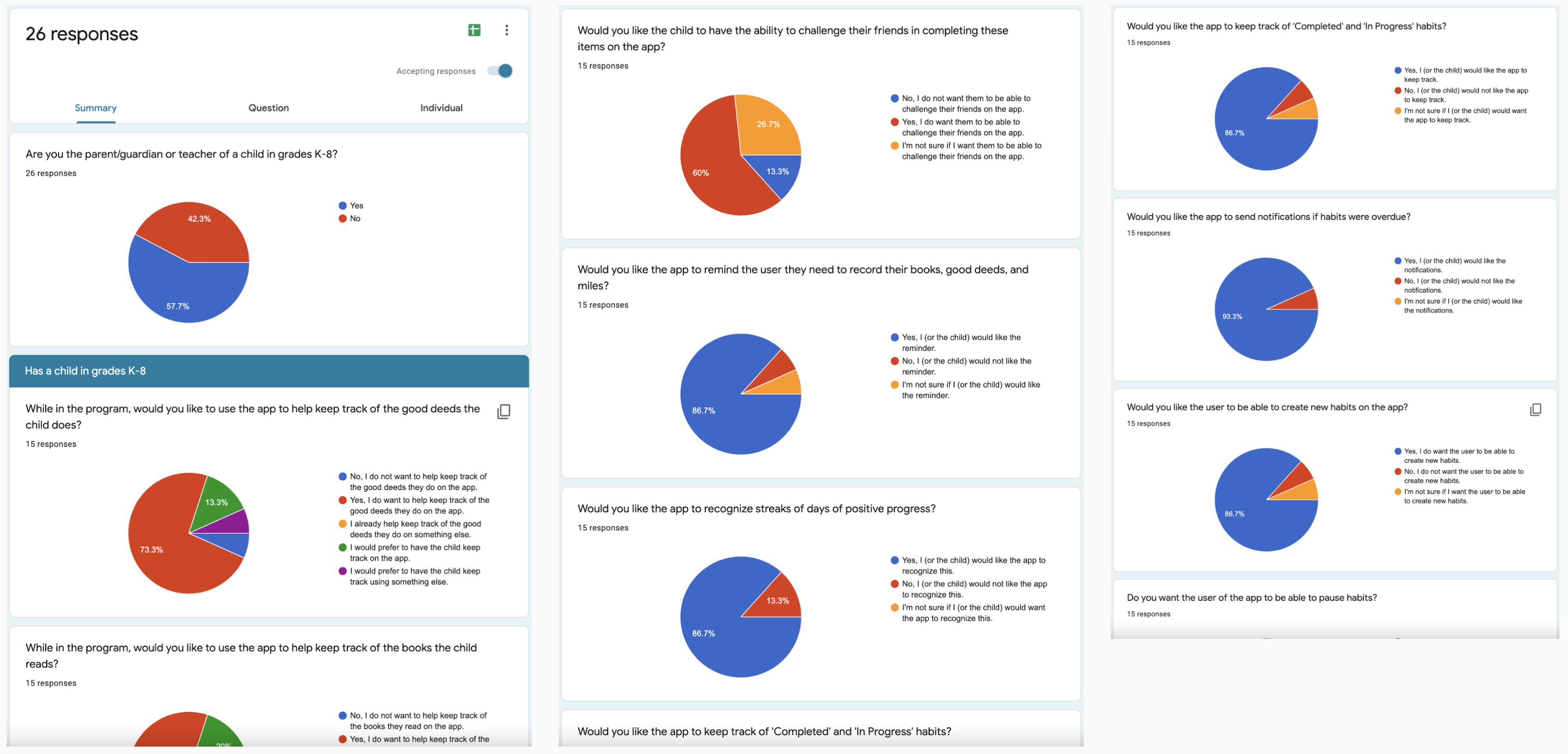Open responses in Google Sheets

[x=474, y=29]
